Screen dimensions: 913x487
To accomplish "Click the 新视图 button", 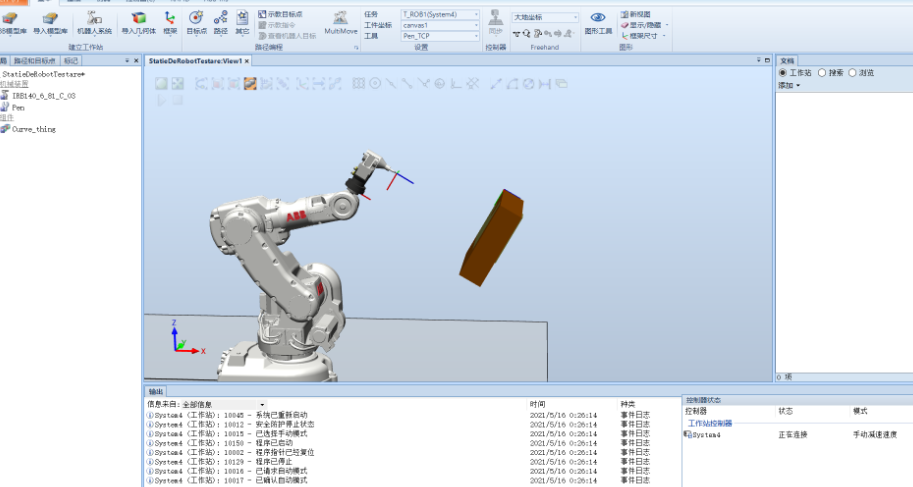I will (x=639, y=14).
